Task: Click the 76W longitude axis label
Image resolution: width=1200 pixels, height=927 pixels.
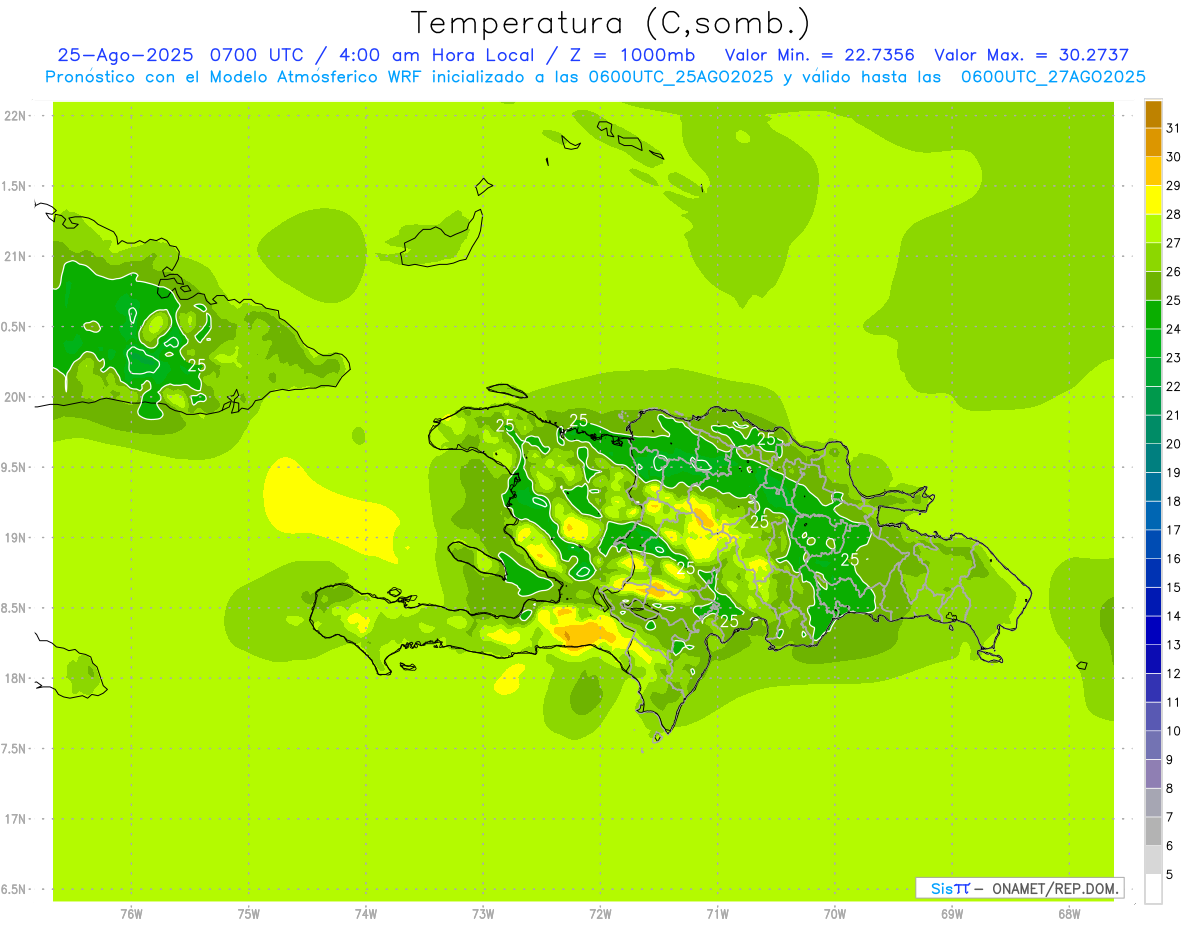Action: [131, 913]
